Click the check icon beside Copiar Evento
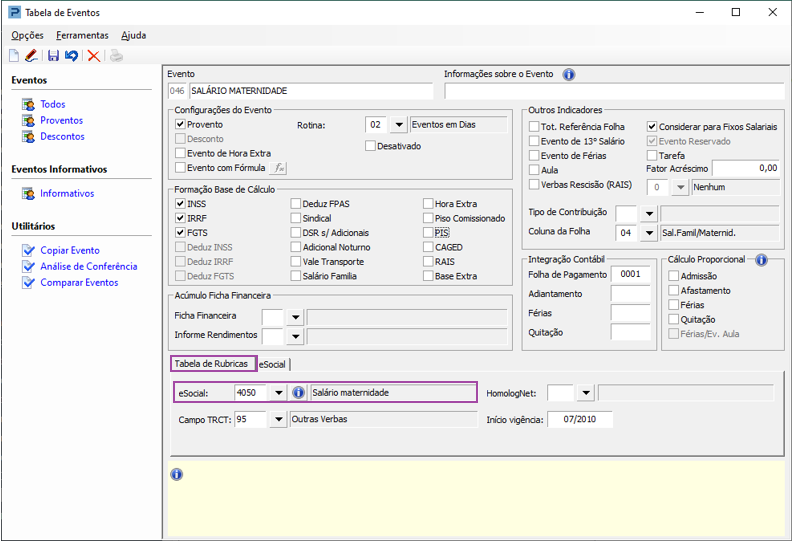This screenshot has width=795, height=544. [28, 250]
